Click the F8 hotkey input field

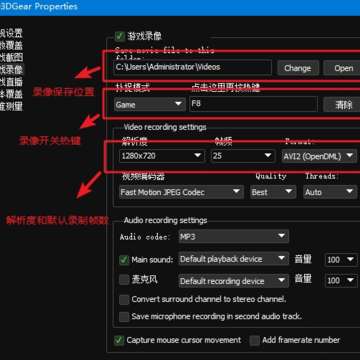pyautogui.click(x=253, y=104)
